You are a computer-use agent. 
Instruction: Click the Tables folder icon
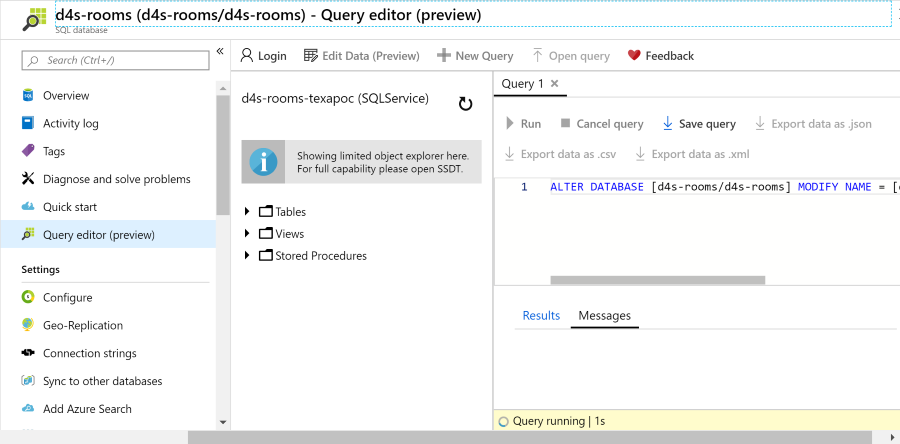265,211
